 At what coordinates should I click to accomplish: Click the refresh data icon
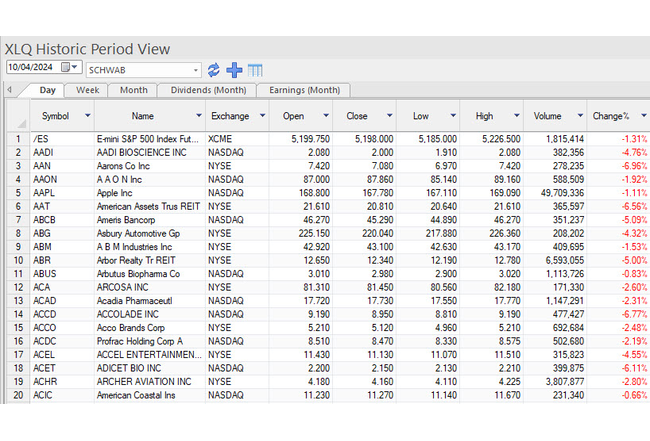(213, 70)
